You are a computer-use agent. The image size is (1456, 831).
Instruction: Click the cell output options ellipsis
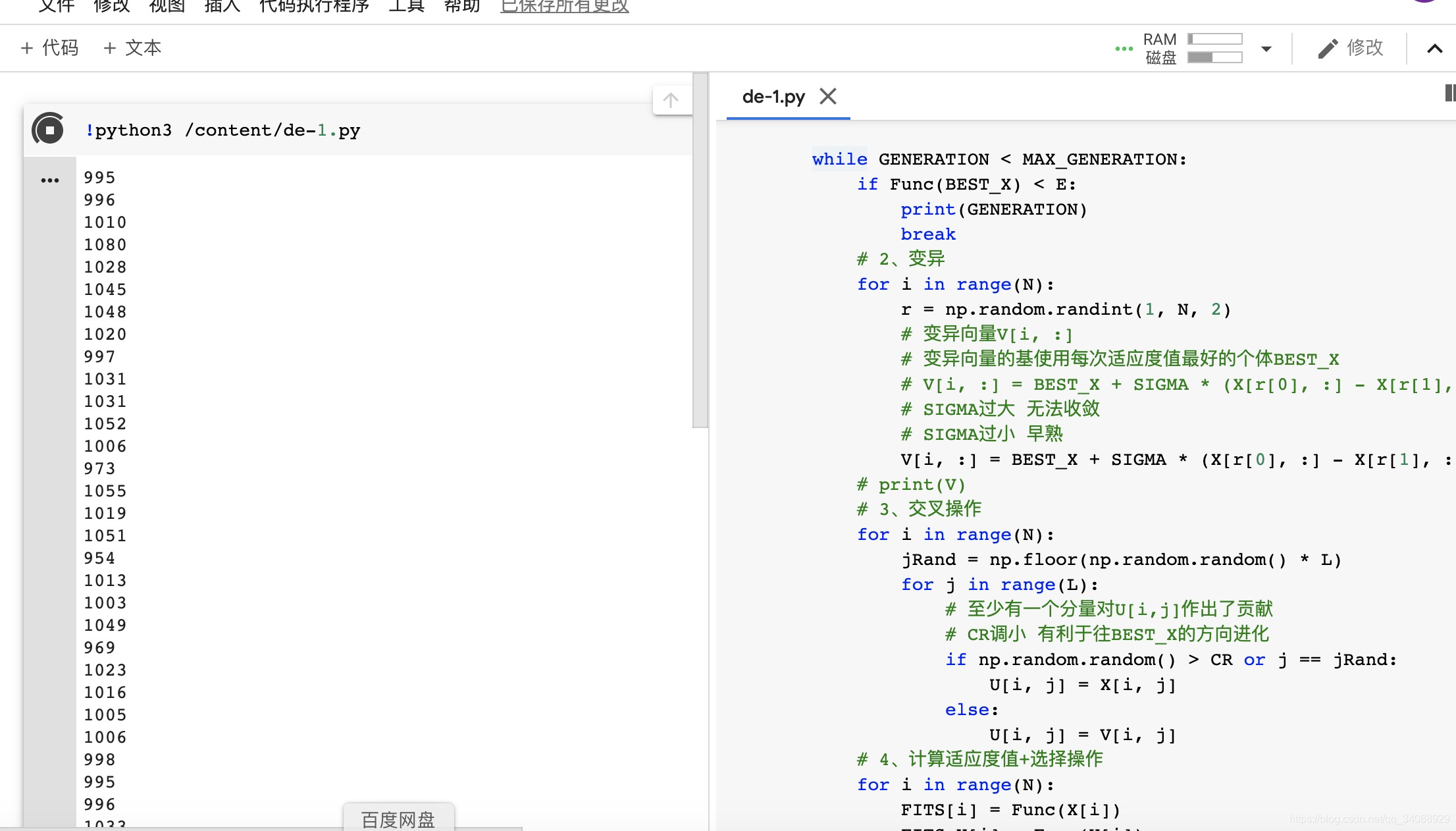click(49, 180)
